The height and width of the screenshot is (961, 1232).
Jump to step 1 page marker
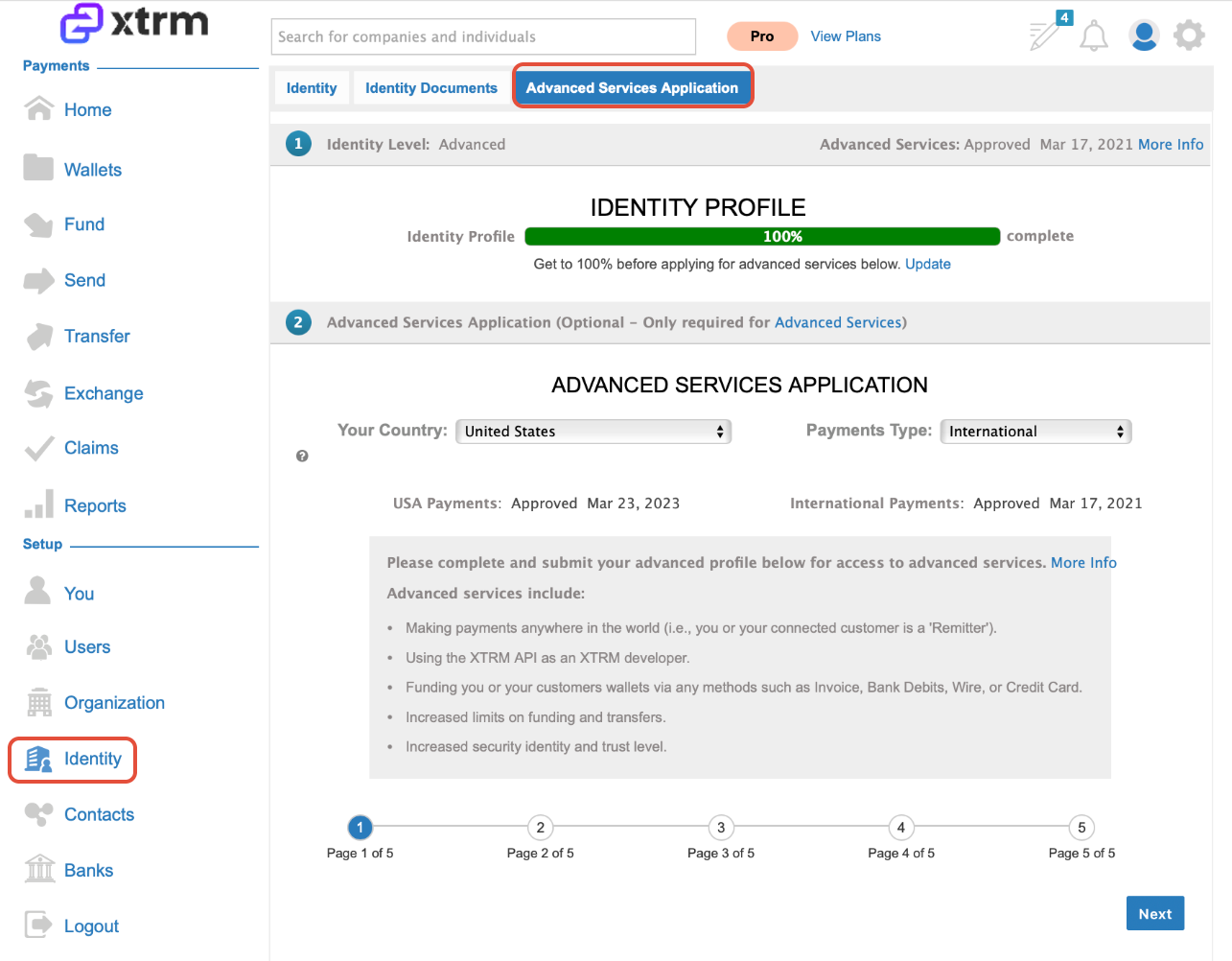[360, 827]
